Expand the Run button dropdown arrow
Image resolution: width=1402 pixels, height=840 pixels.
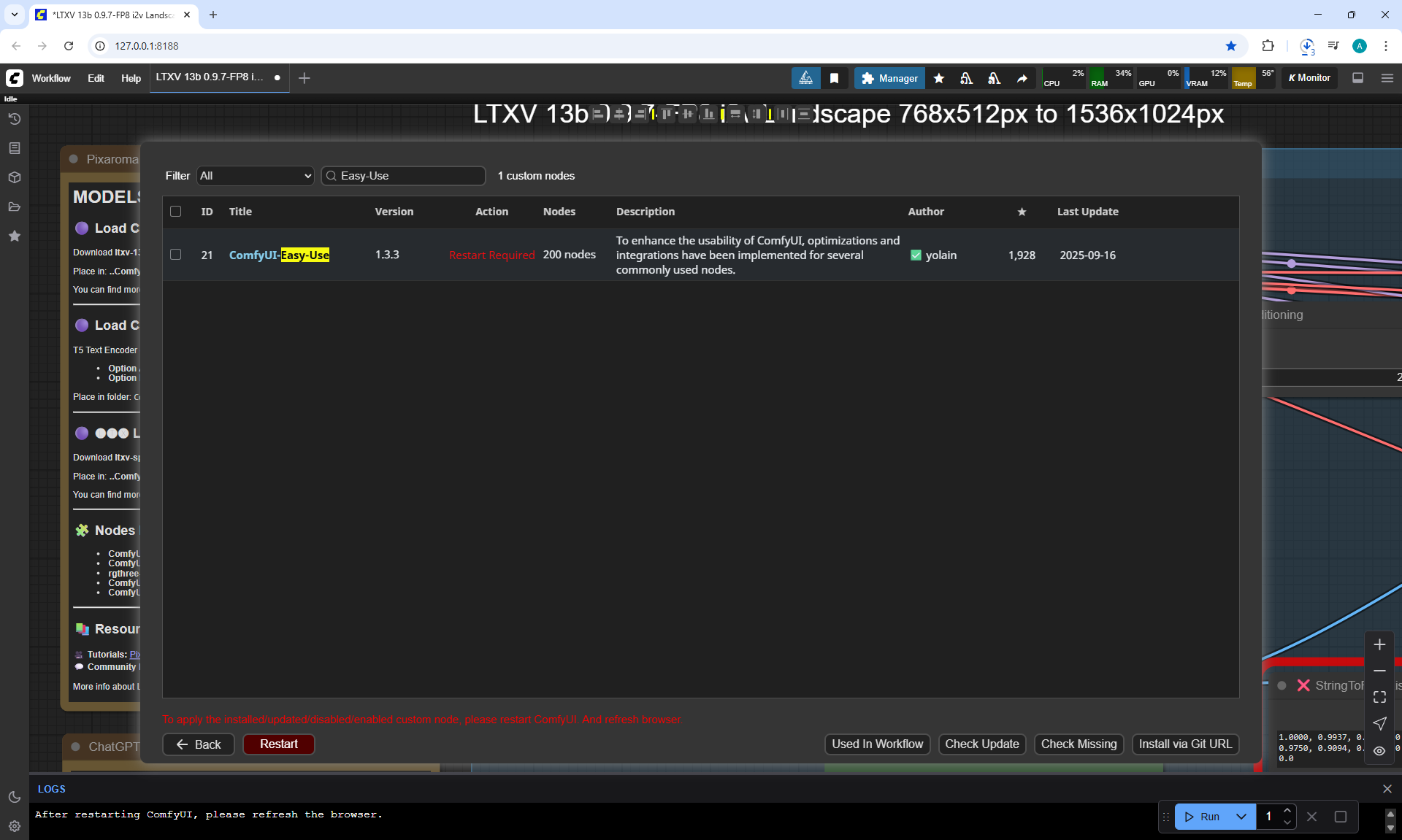coord(1241,817)
